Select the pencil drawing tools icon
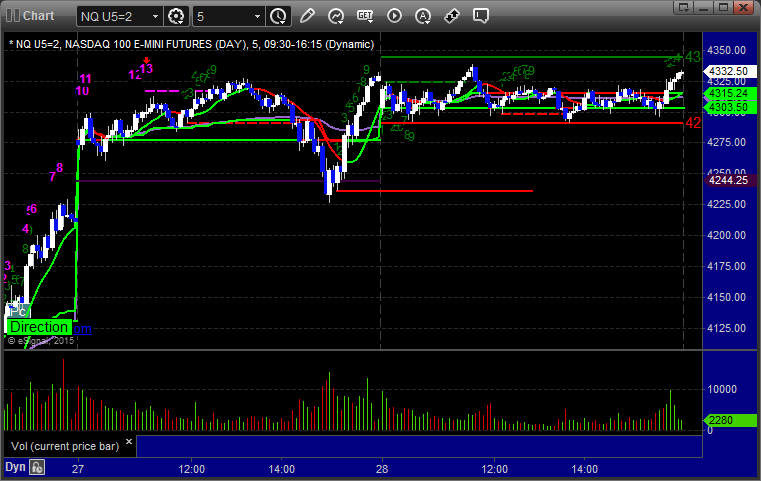 (x=307, y=16)
